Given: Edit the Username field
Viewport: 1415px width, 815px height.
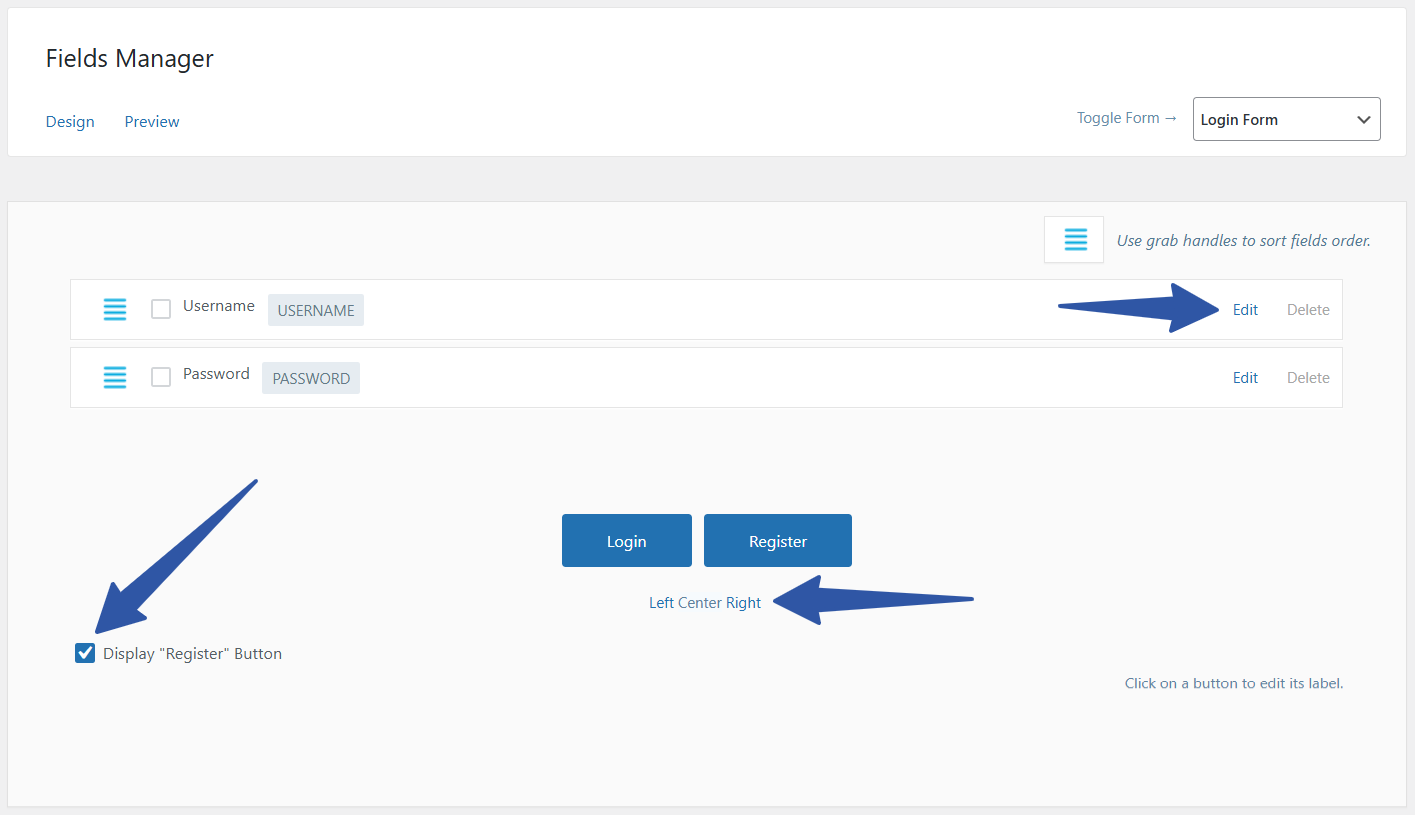Looking at the screenshot, I should point(1245,309).
